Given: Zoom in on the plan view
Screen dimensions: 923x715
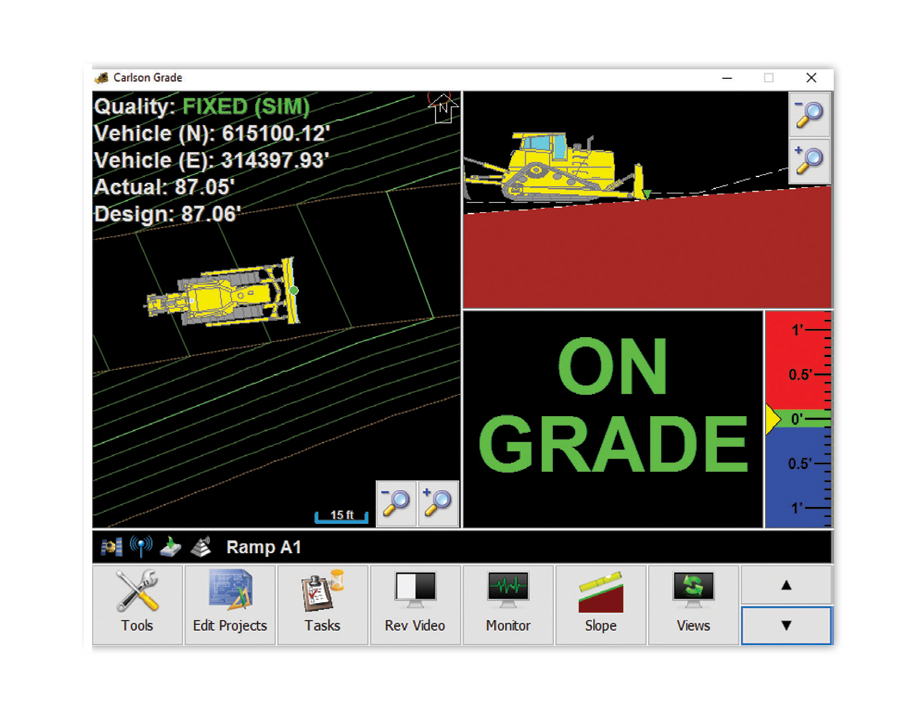Looking at the screenshot, I should (x=438, y=503).
